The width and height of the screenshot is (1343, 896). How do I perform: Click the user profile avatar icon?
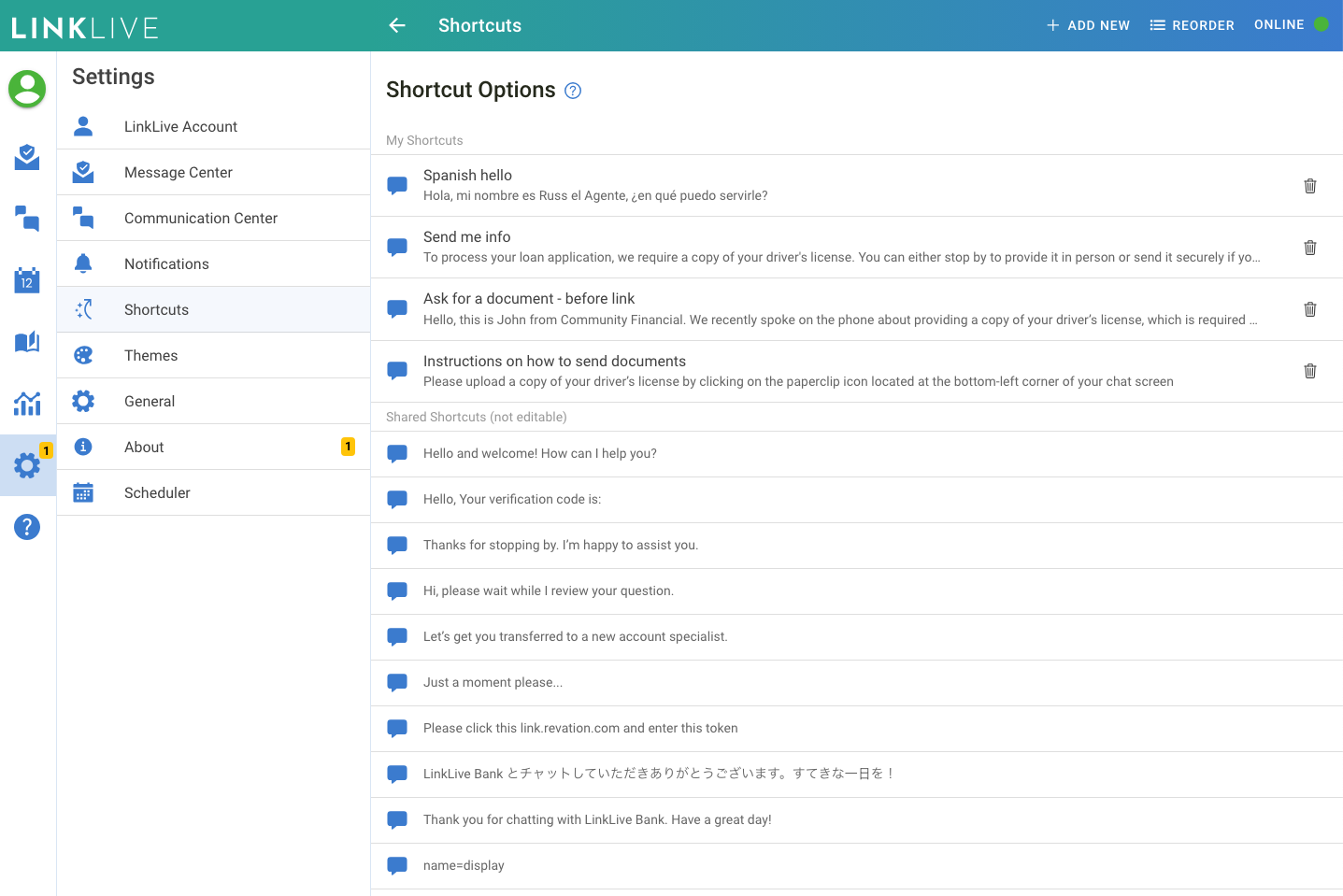coord(27,89)
